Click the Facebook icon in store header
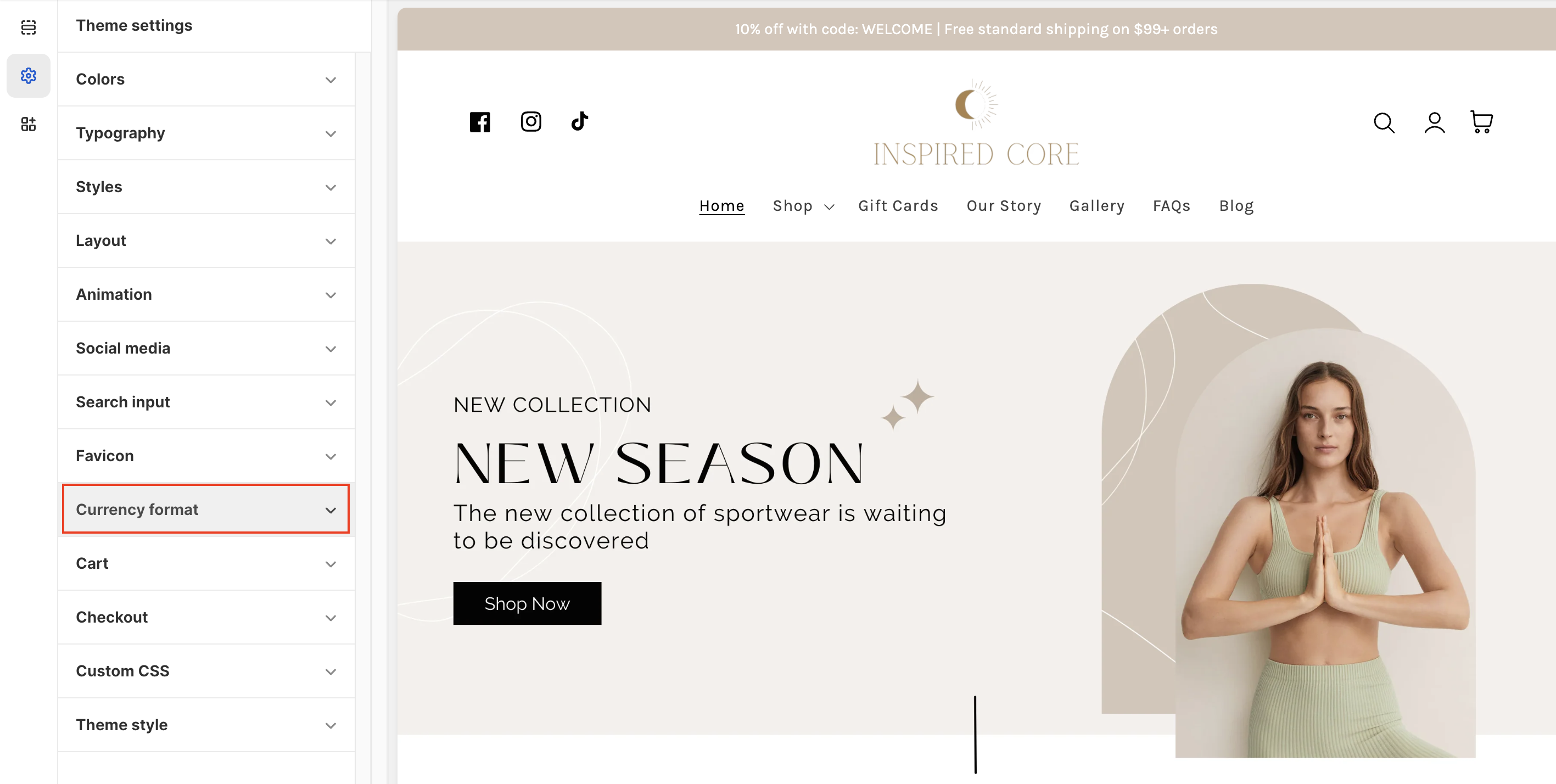This screenshot has width=1556, height=784. pos(480,122)
